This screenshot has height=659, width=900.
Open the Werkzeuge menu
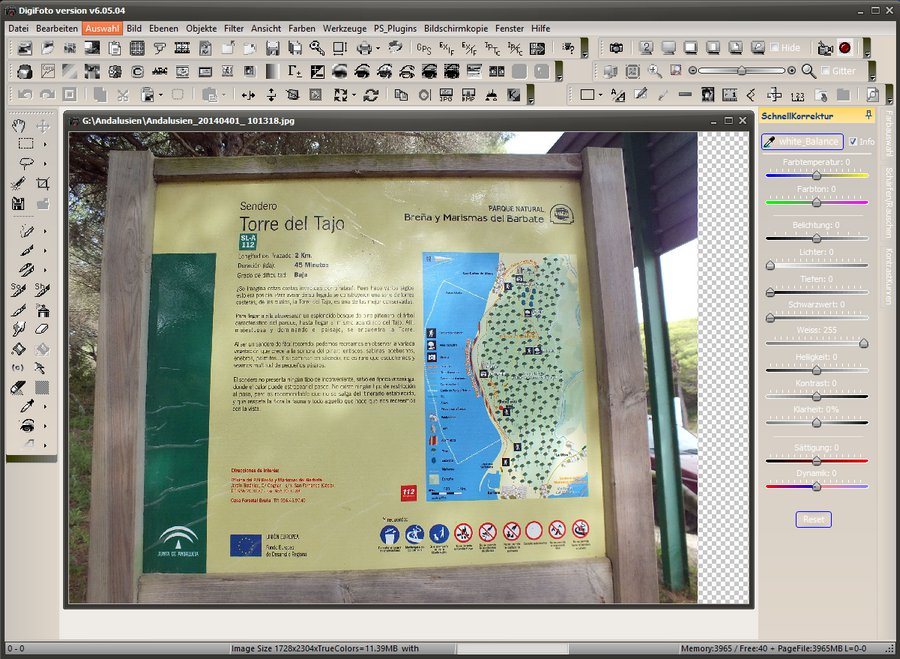pyautogui.click(x=343, y=29)
